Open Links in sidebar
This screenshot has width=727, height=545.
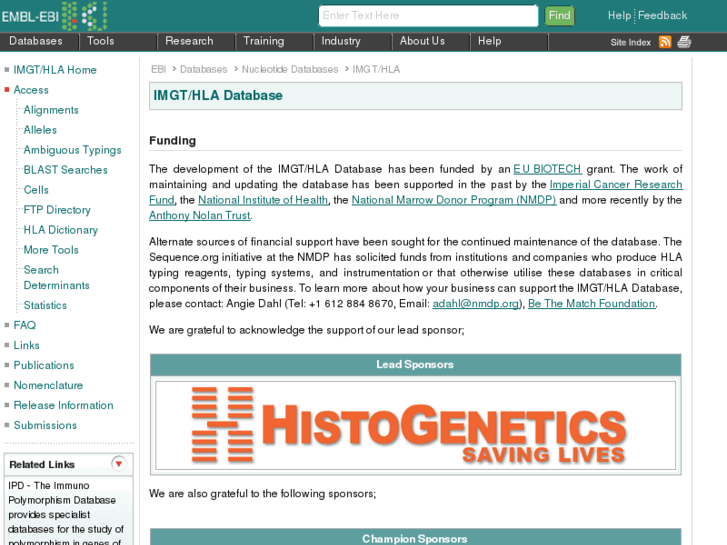coord(26,345)
